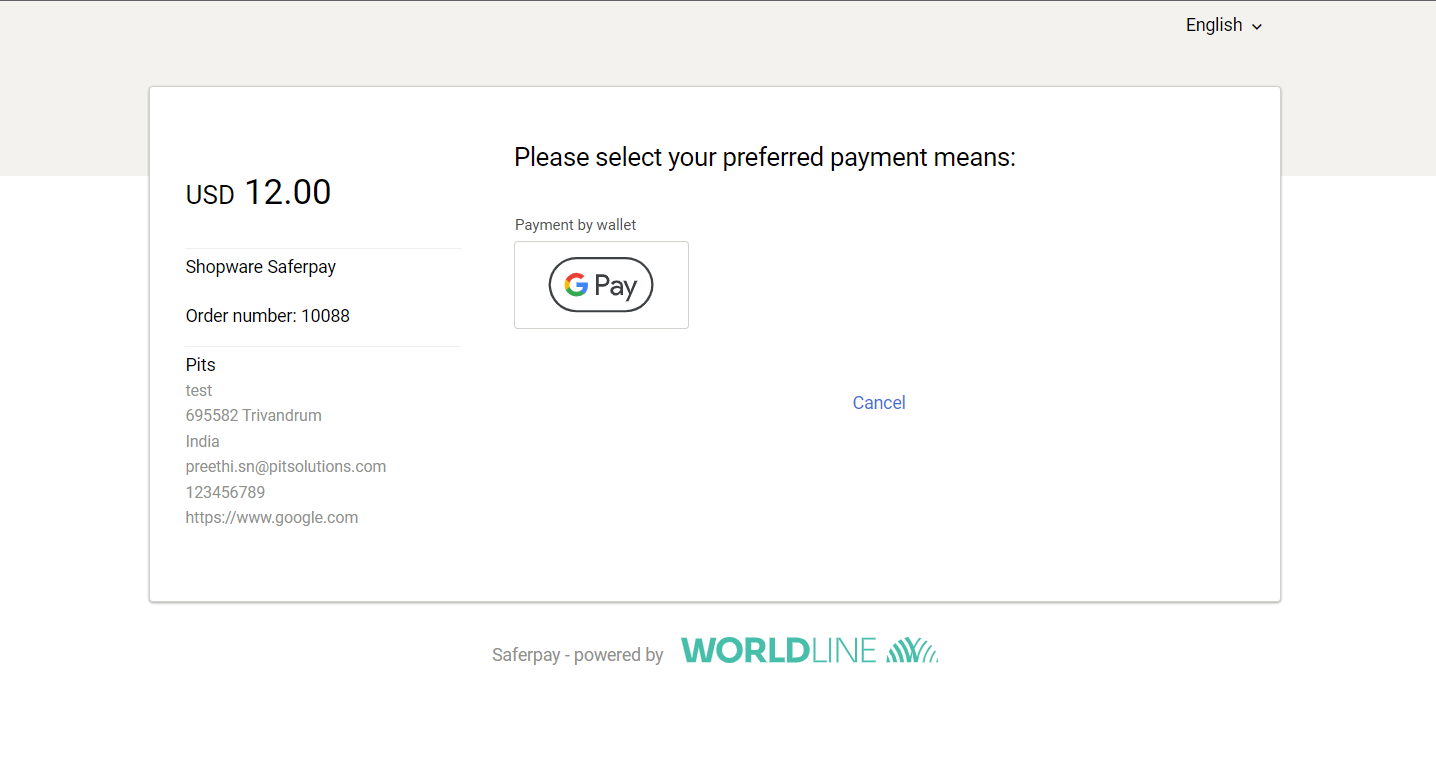The width and height of the screenshot is (1436, 772).
Task: Click the Payment by wallet label
Action: coord(576,225)
